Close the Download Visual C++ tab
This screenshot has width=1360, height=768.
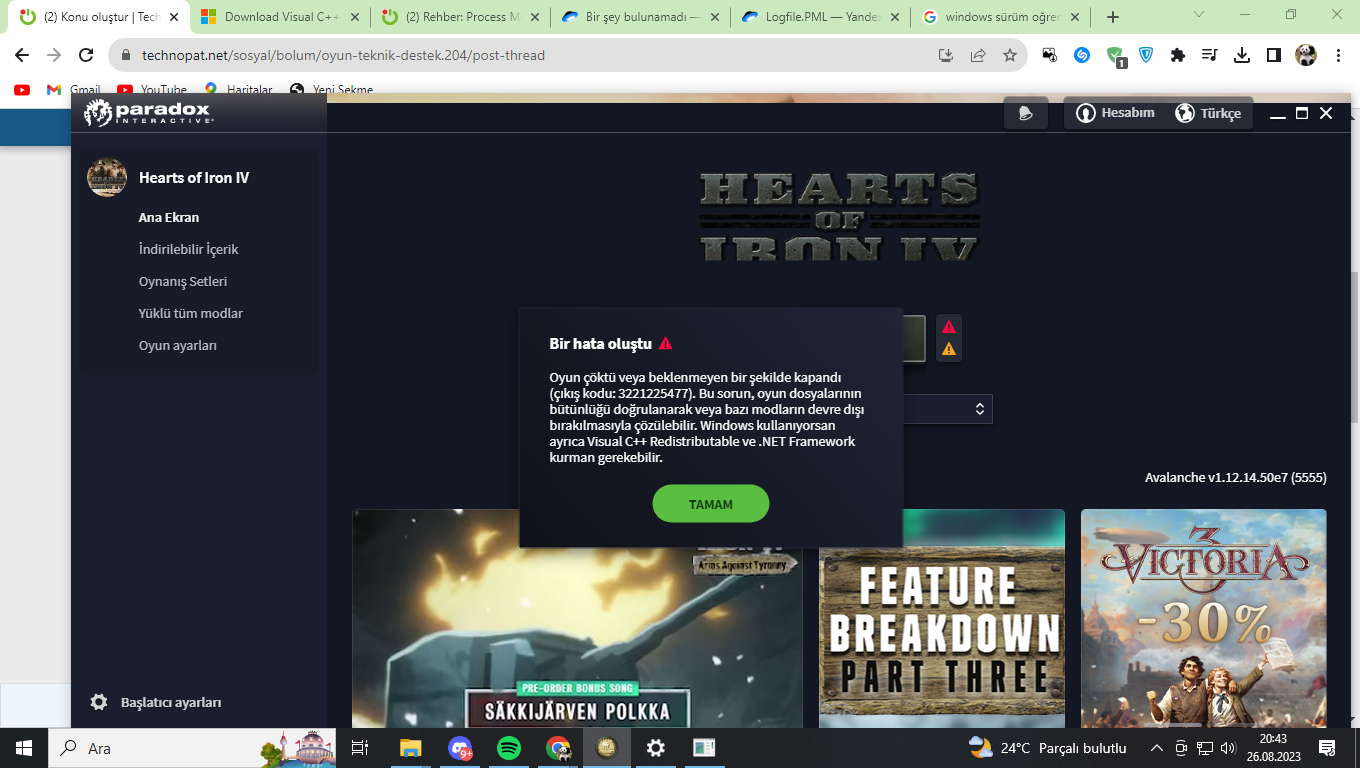point(354,17)
